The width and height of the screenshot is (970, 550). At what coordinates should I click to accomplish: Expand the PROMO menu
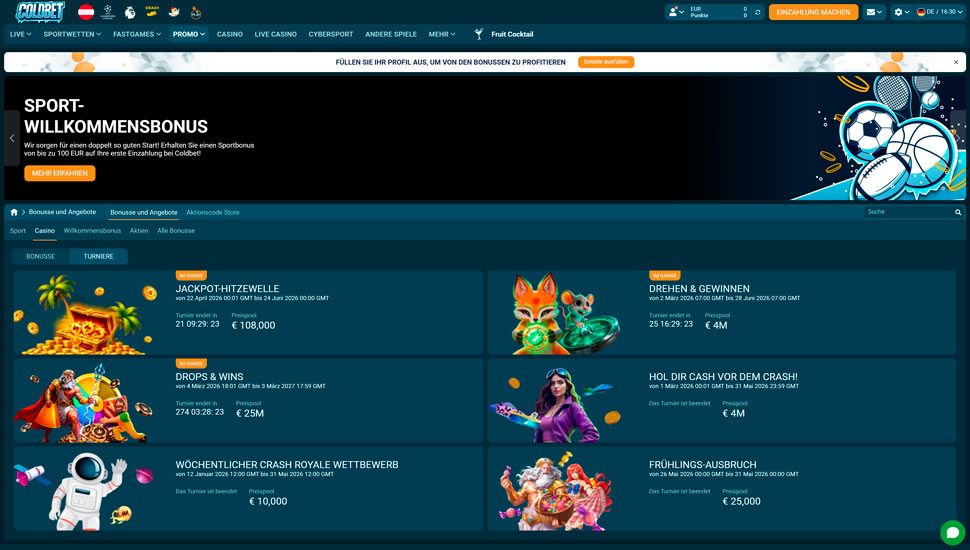tap(189, 34)
